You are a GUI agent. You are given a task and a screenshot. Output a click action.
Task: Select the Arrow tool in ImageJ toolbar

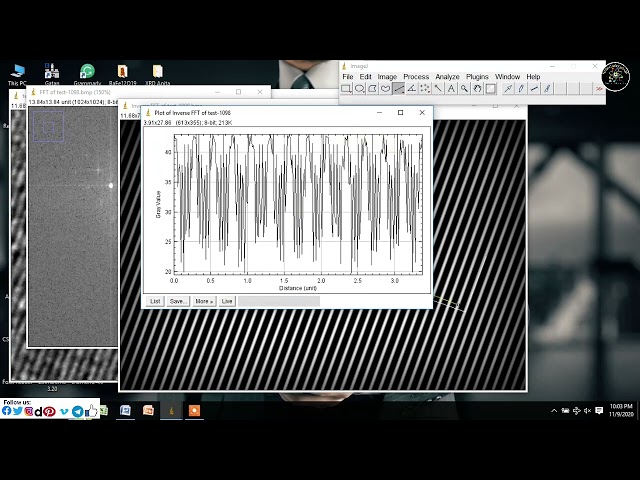coord(508,89)
